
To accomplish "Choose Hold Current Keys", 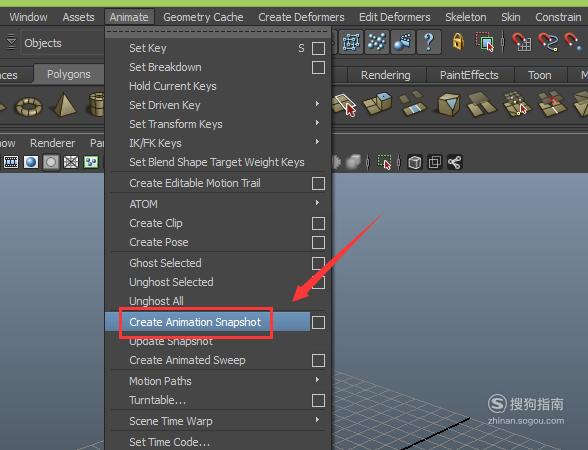I will click(x=172, y=86).
